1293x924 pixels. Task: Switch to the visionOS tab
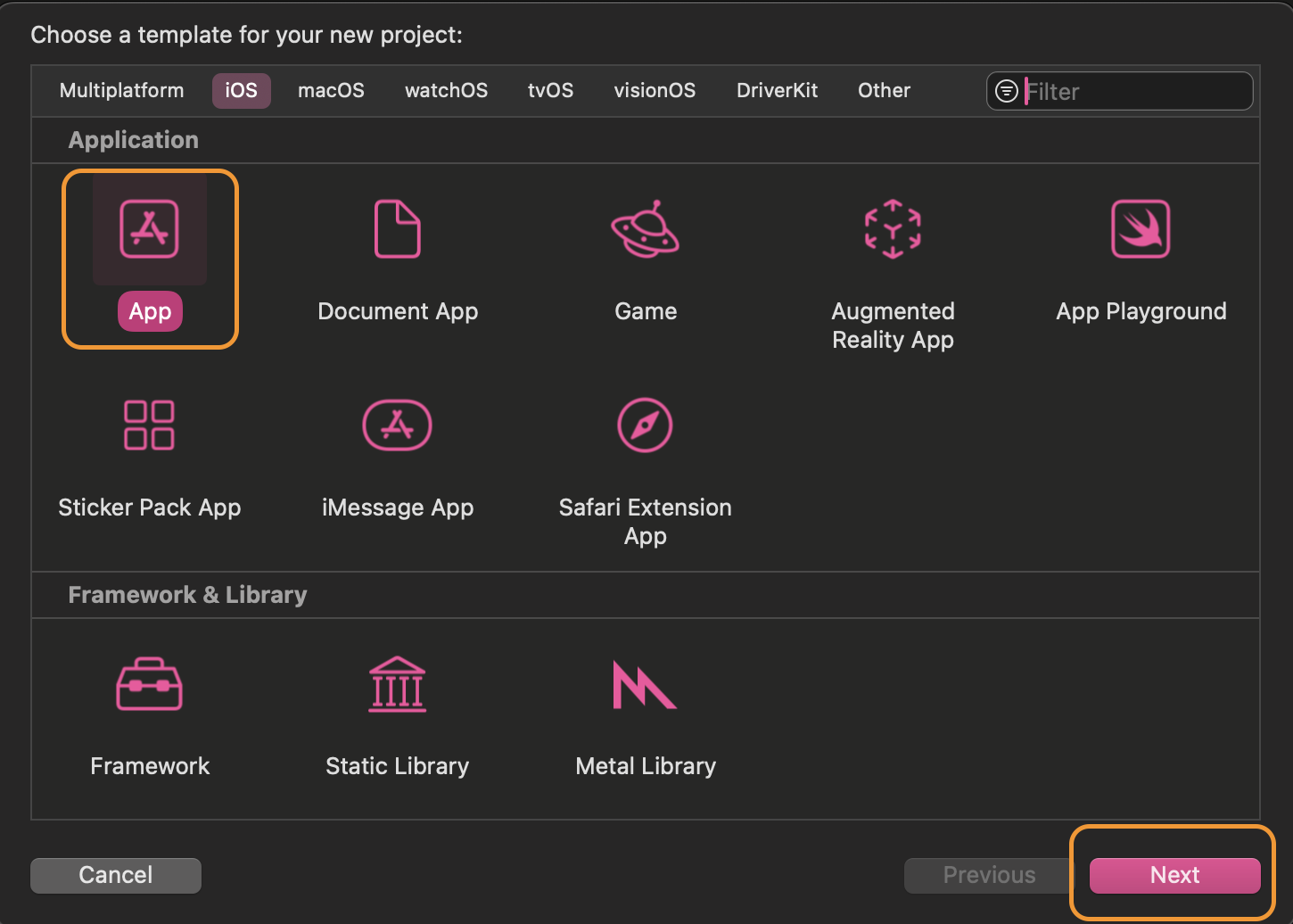tap(655, 91)
